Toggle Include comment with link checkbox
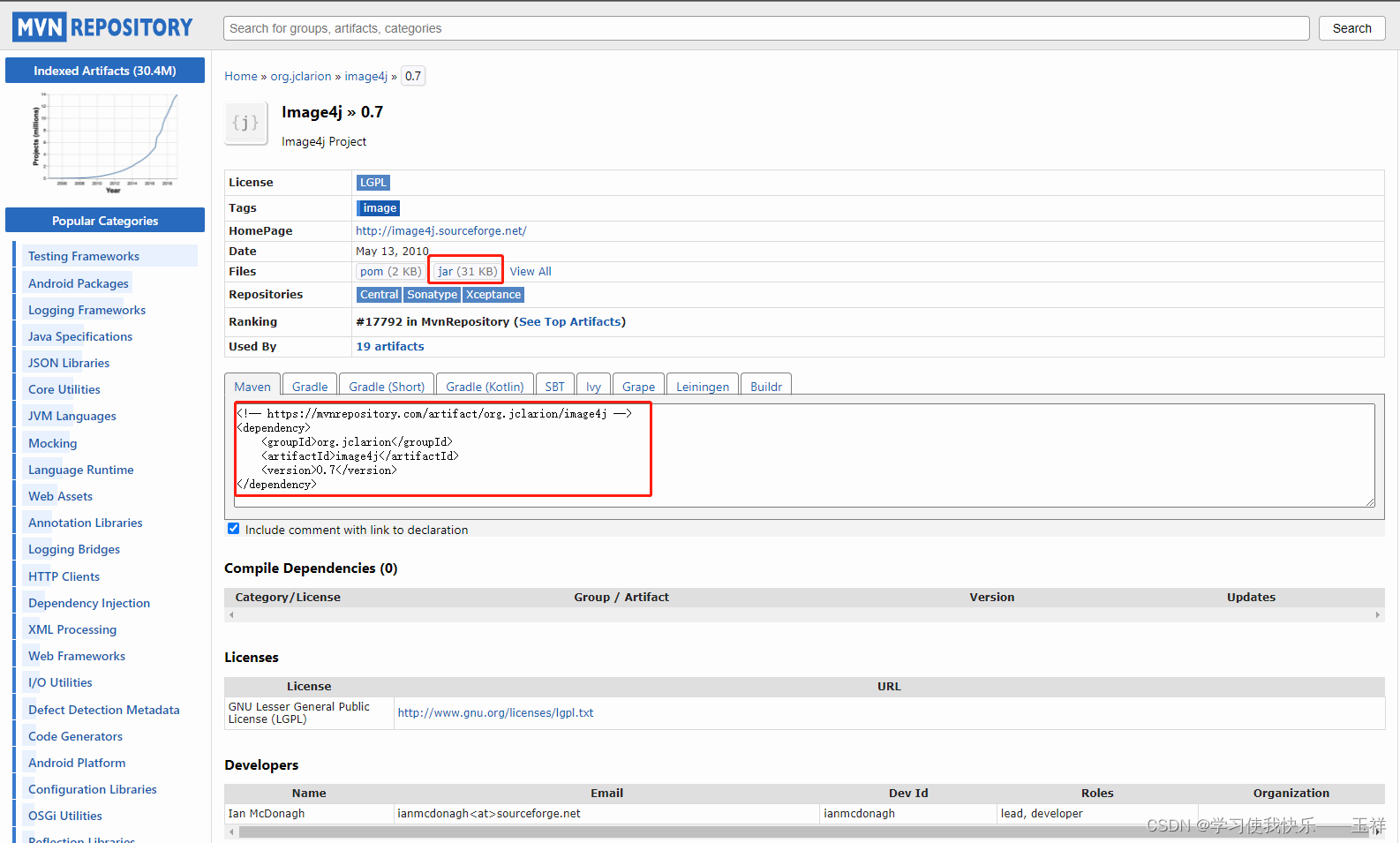This screenshot has height=843, width=1400. pyautogui.click(x=234, y=529)
